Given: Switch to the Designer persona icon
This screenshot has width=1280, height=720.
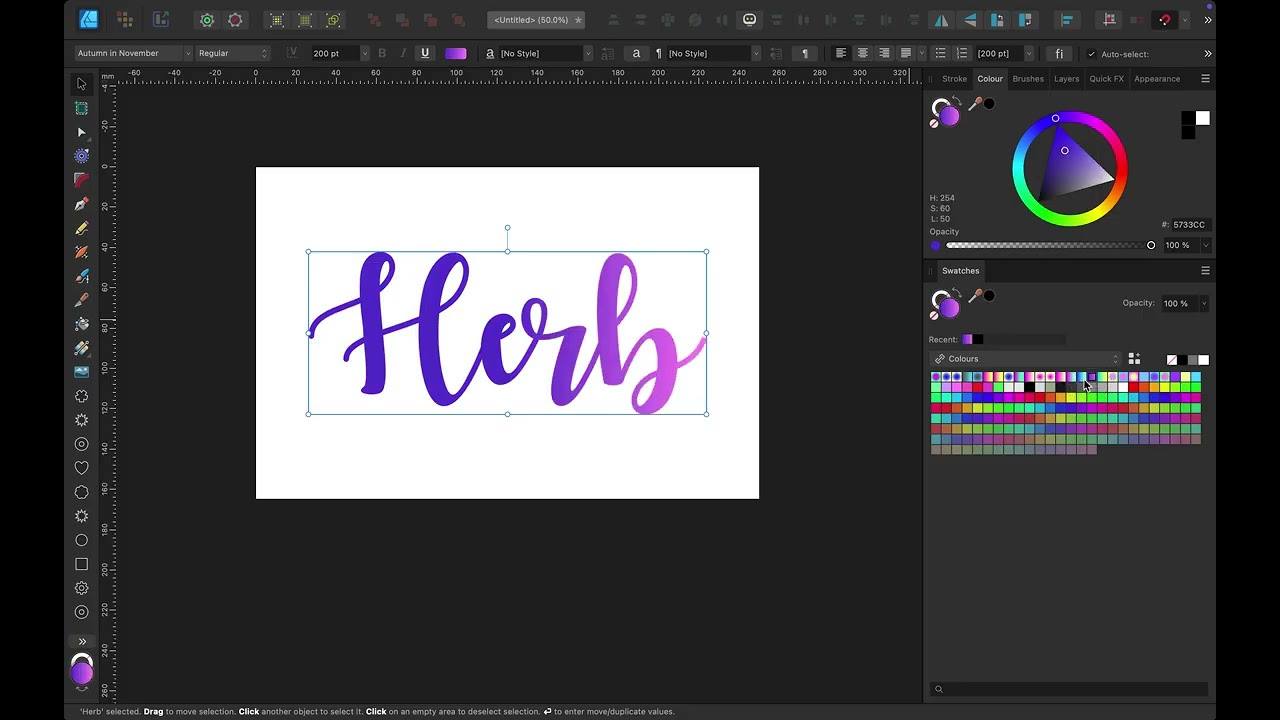Looking at the screenshot, I should pos(88,20).
